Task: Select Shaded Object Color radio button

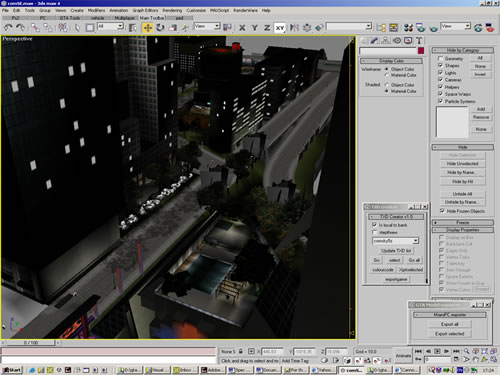Action: click(387, 85)
